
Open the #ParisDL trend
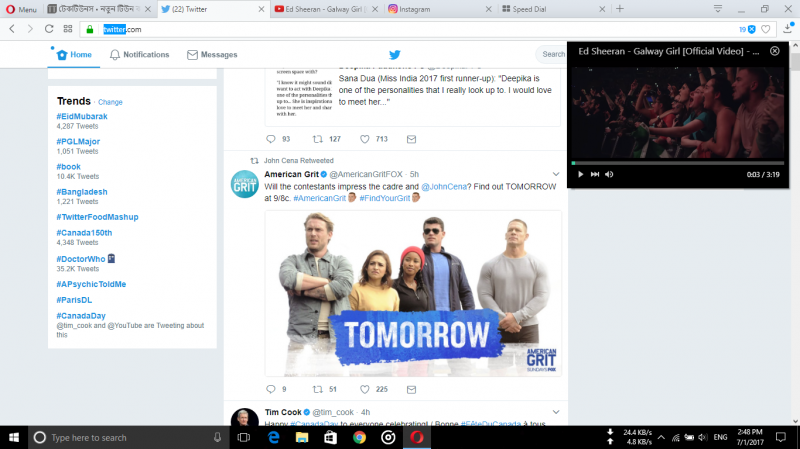pyautogui.click(x=74, y=300)
